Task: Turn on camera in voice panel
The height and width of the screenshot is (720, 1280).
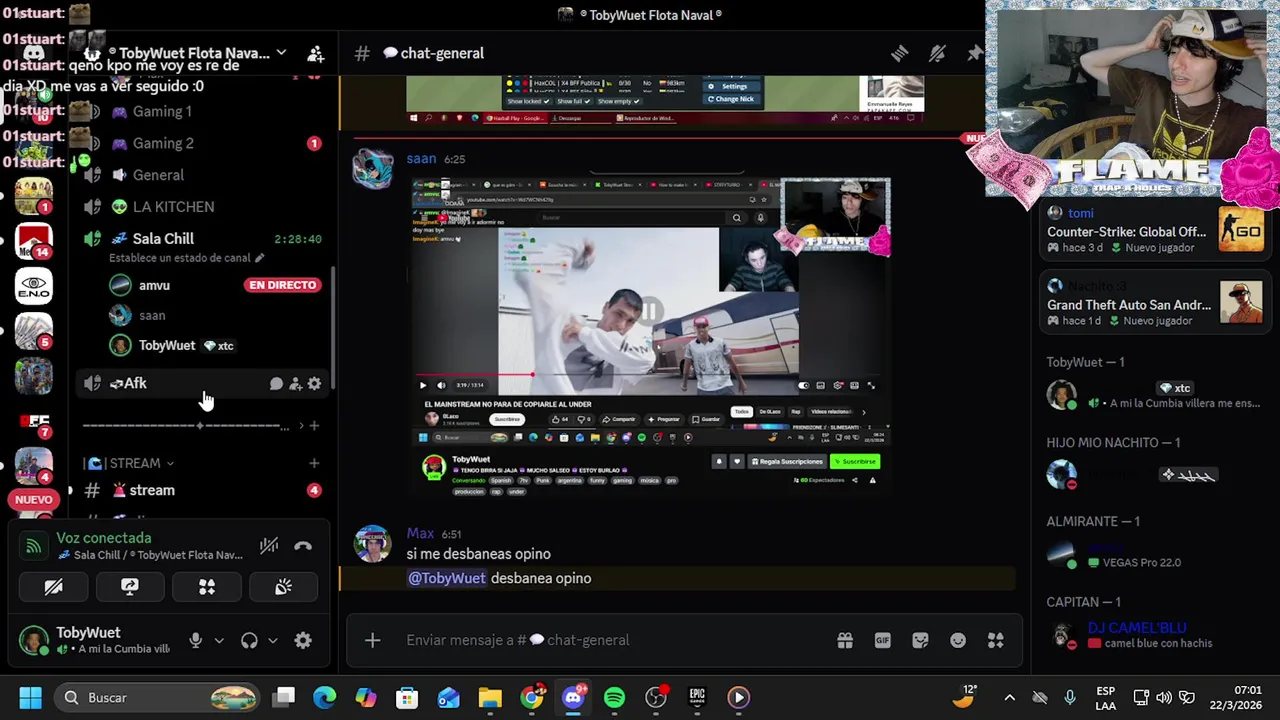Action: coord(53,587)
